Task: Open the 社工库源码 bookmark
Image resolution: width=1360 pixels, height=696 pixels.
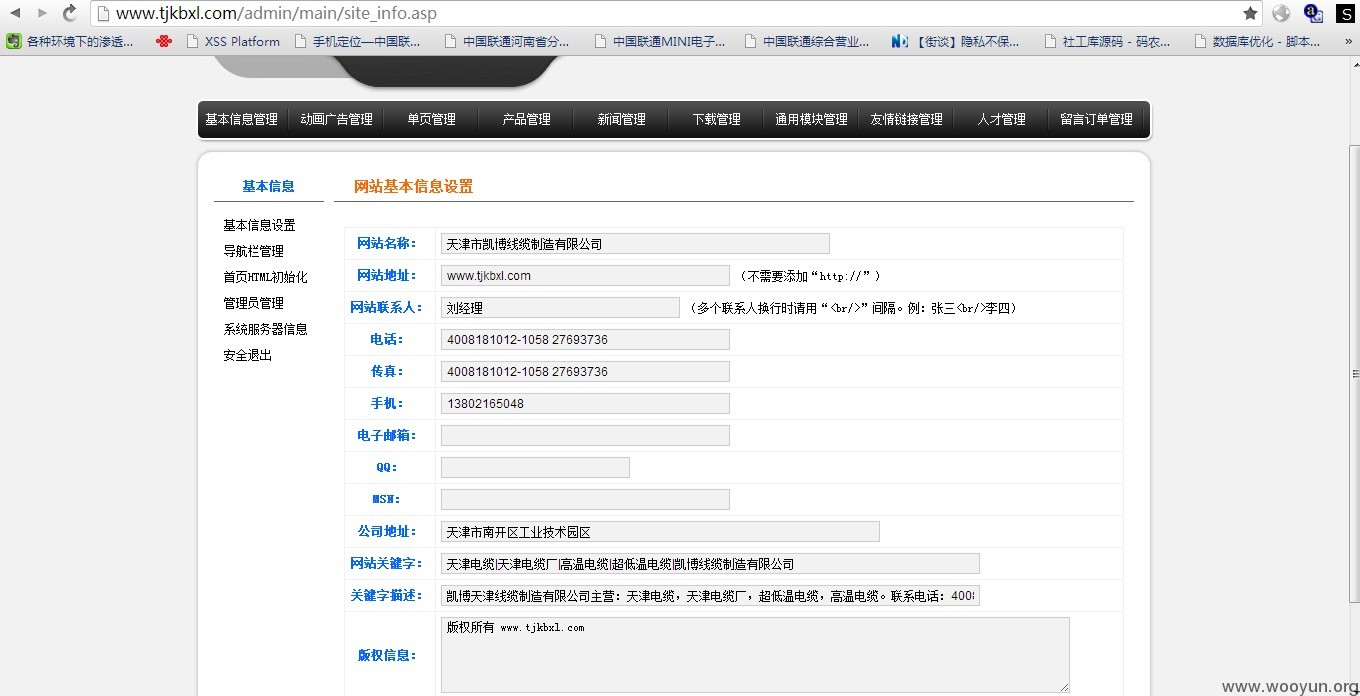Action: (x=1107, y=41)
